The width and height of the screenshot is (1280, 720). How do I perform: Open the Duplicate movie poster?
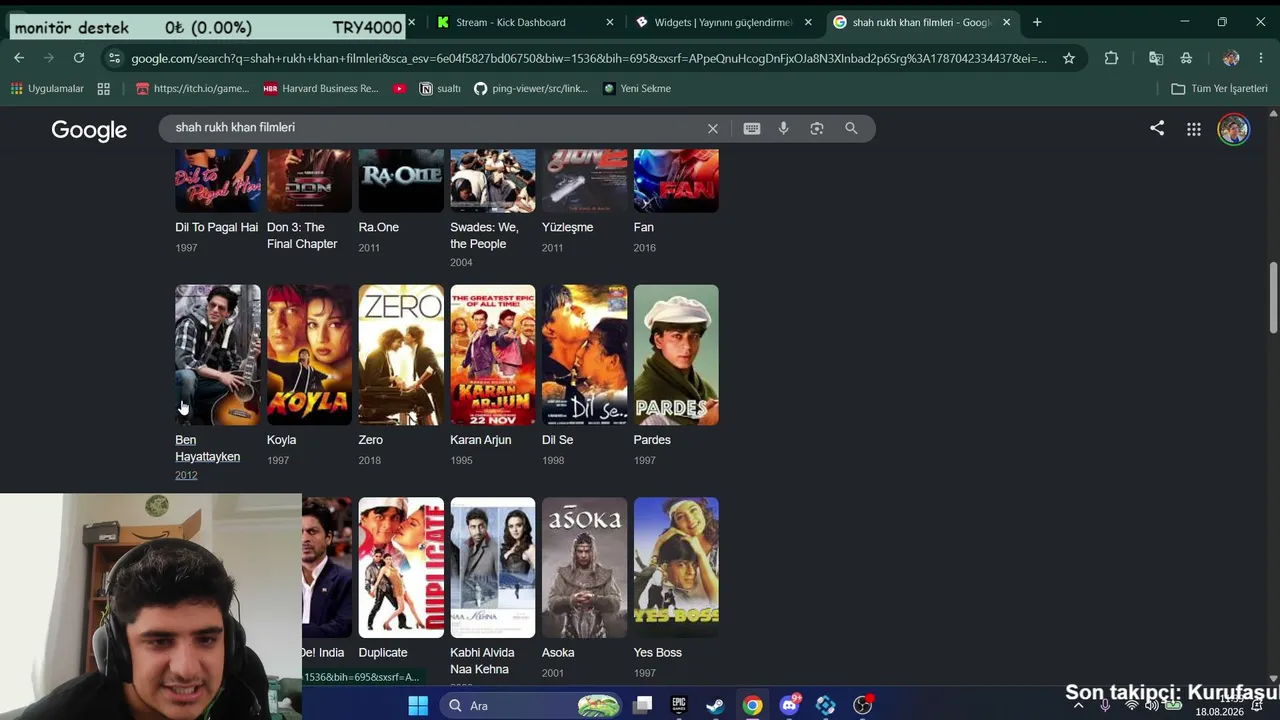click(401, 568)
